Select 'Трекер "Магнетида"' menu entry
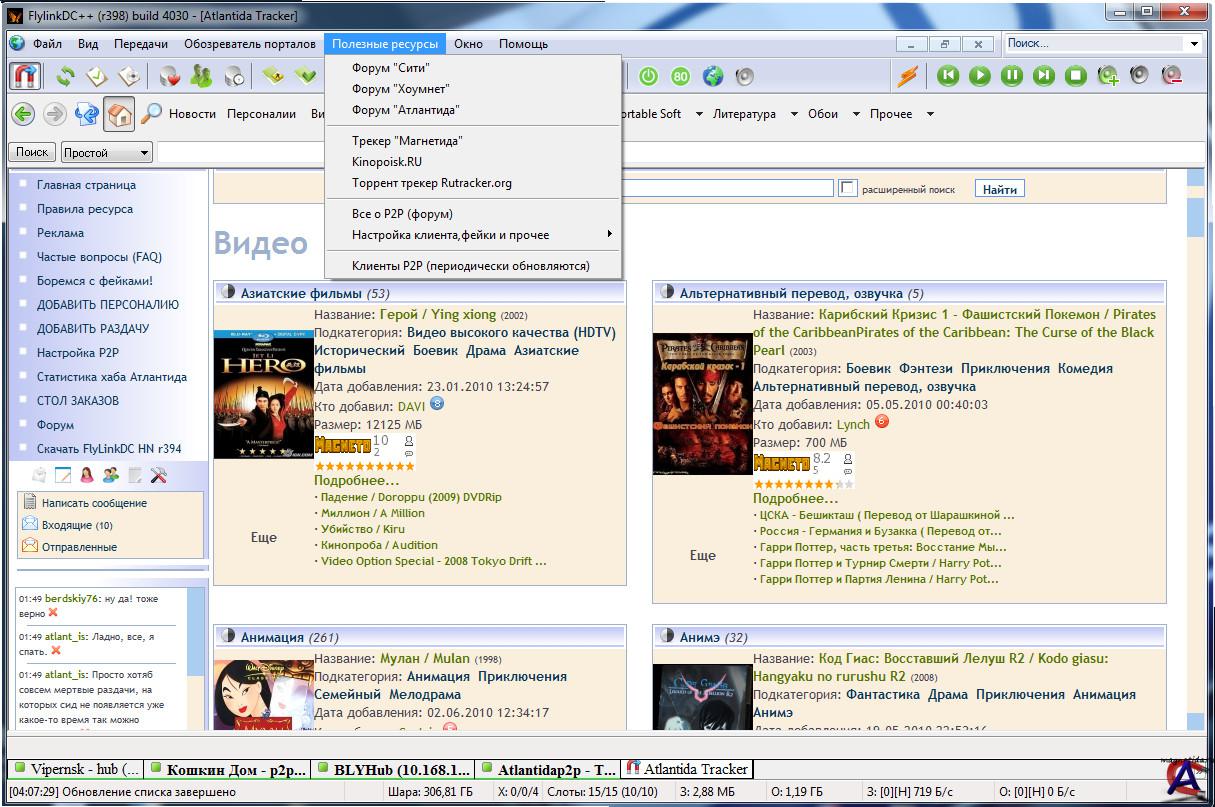The width and height of the screenshot is (1215, 807). pos(473,141)
